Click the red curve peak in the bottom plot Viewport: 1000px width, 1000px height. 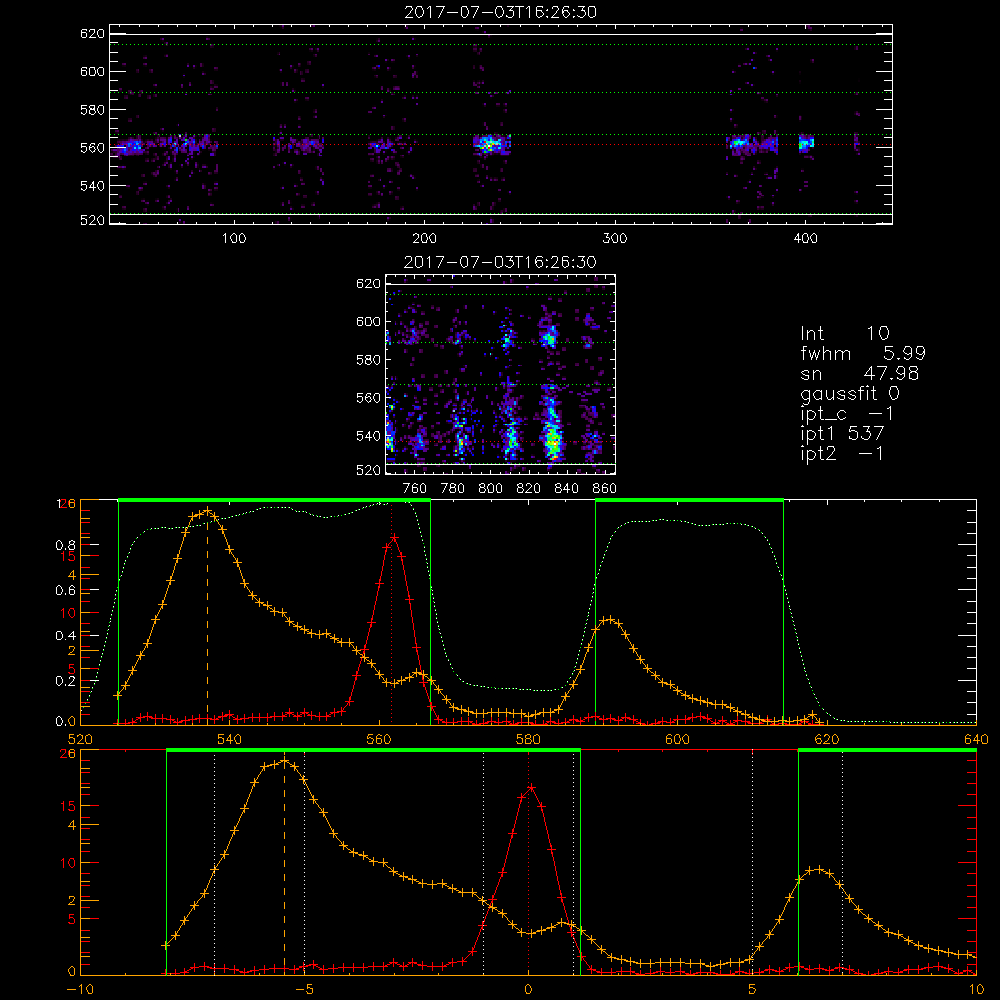tap(531, 788)
